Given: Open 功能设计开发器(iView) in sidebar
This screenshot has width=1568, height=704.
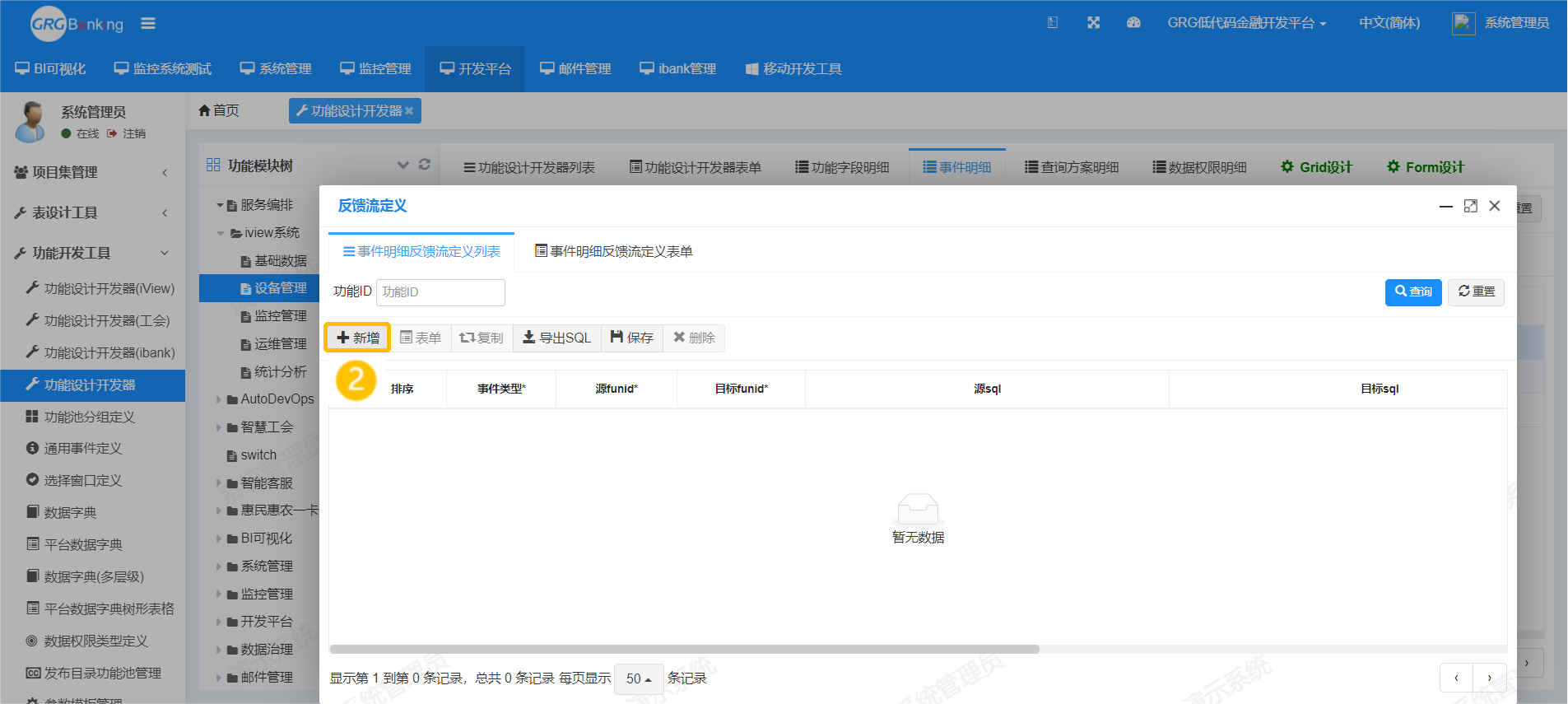Looking at the screenshot, I should tap(100, 288).
